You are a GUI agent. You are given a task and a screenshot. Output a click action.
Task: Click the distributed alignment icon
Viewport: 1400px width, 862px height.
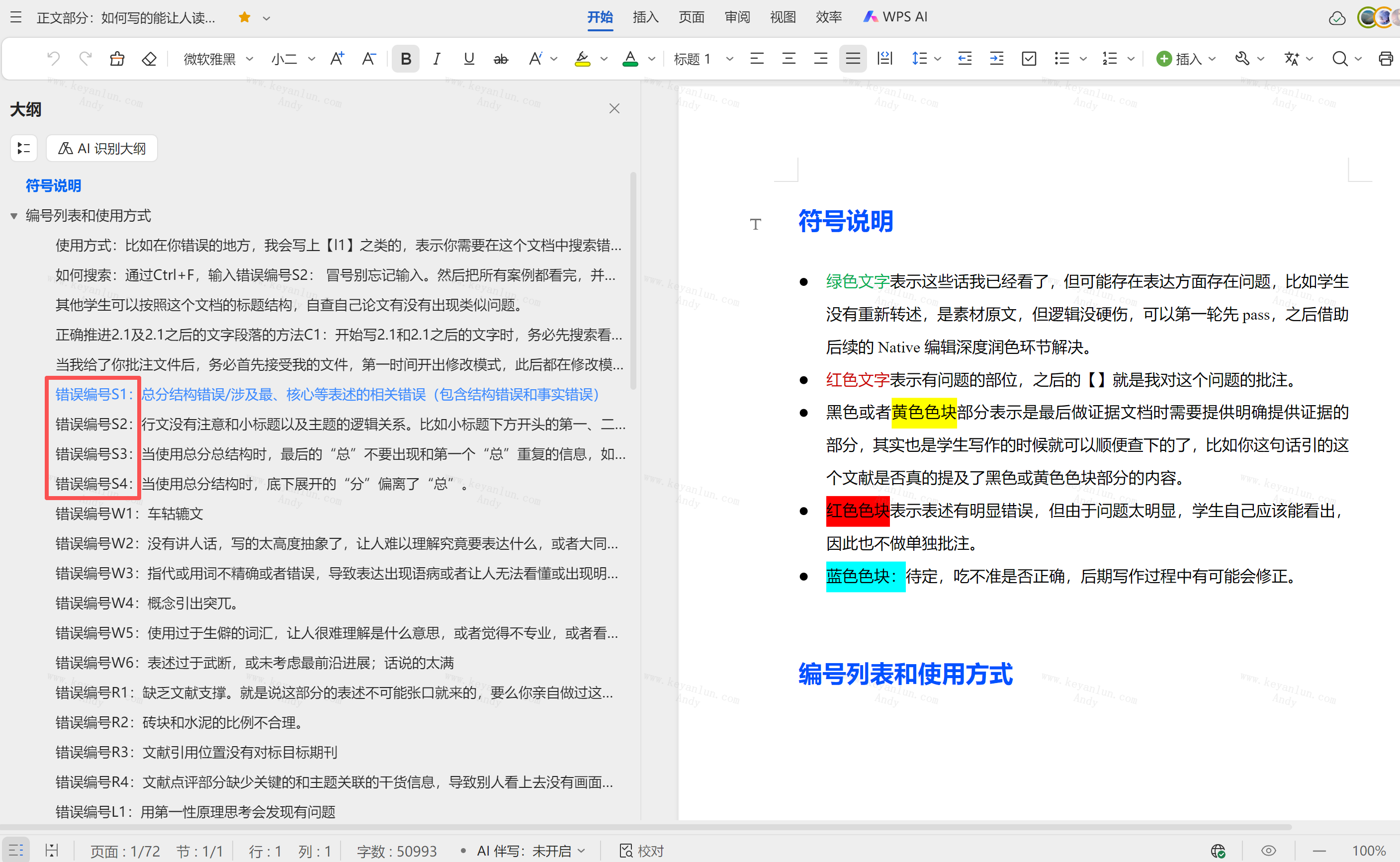coord(884,58)
